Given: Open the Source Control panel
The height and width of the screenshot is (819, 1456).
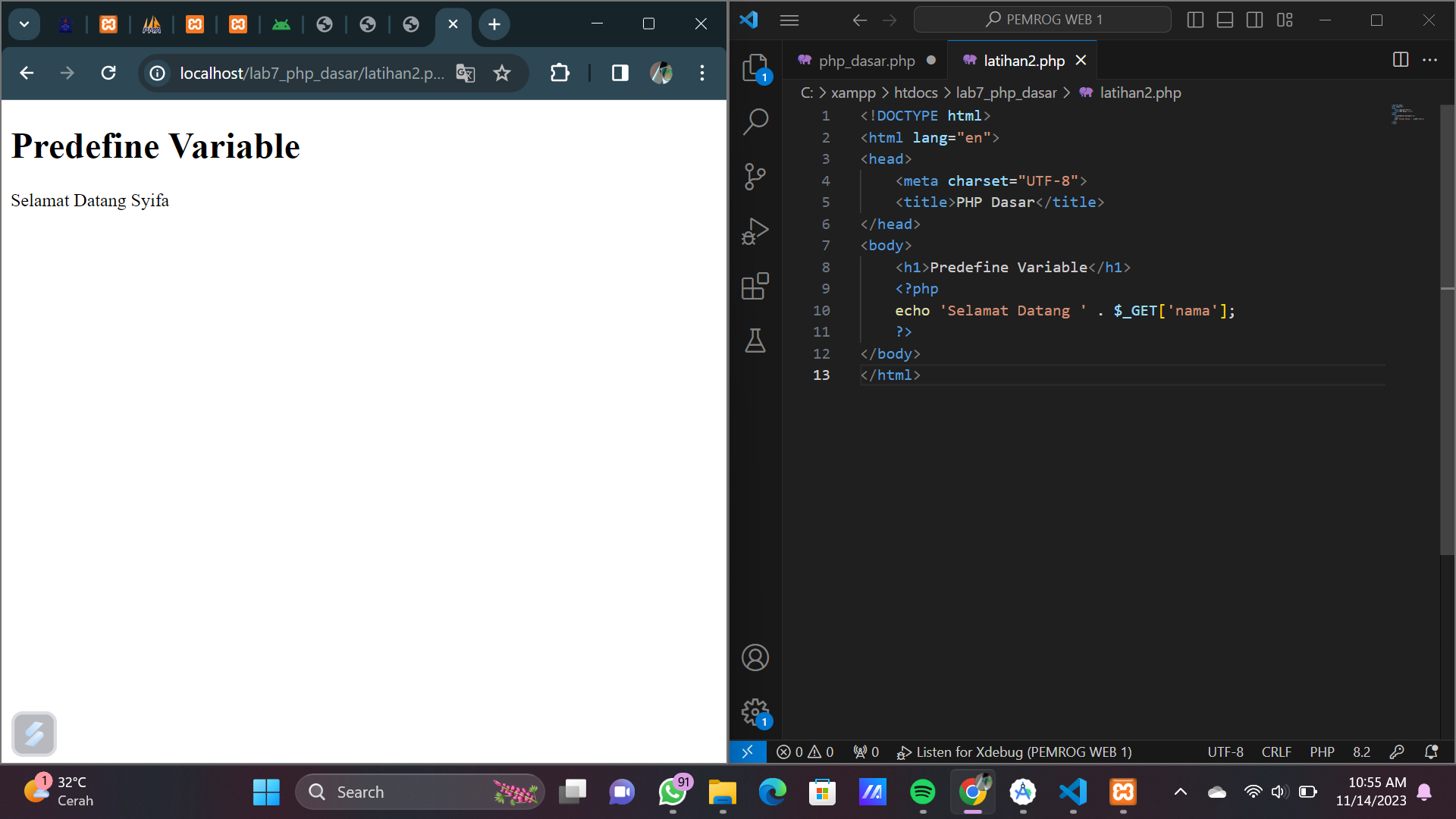Looking at the screenshot, I should pyautogui.click(x=755, y=176).
